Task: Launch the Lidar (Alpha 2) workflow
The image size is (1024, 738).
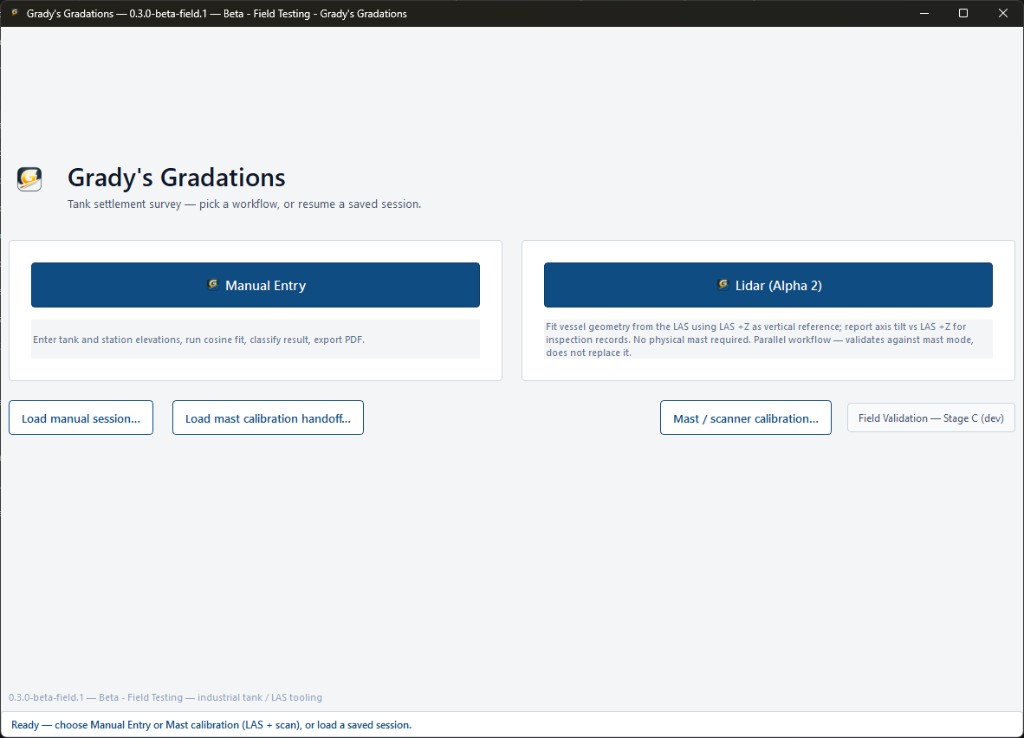Action: pyautogui.click(x=768, y=285)
